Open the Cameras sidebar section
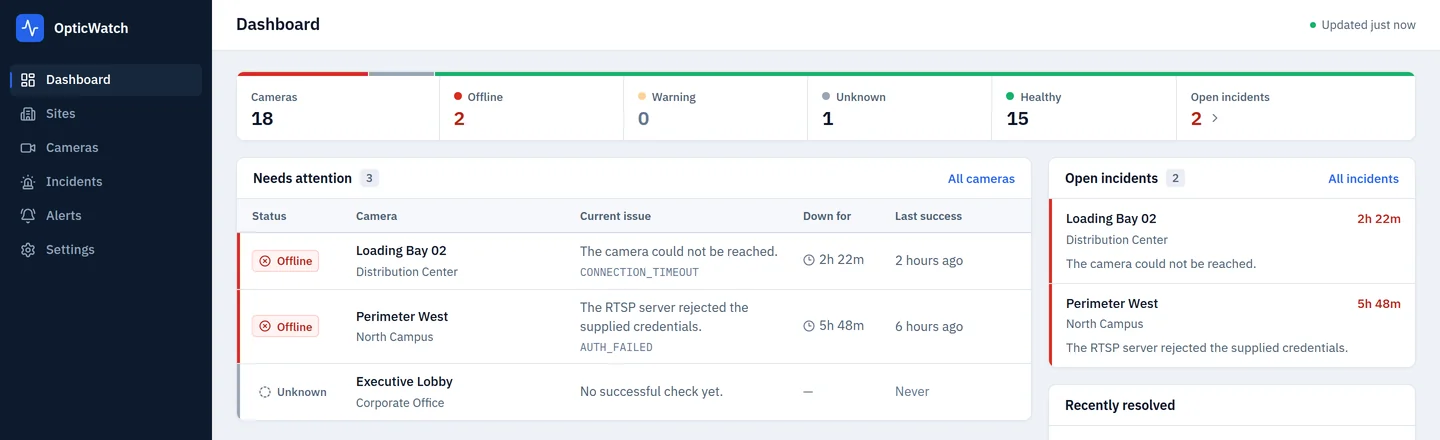Viewport: 1440px width, 440px height. (x=106, y=148)
